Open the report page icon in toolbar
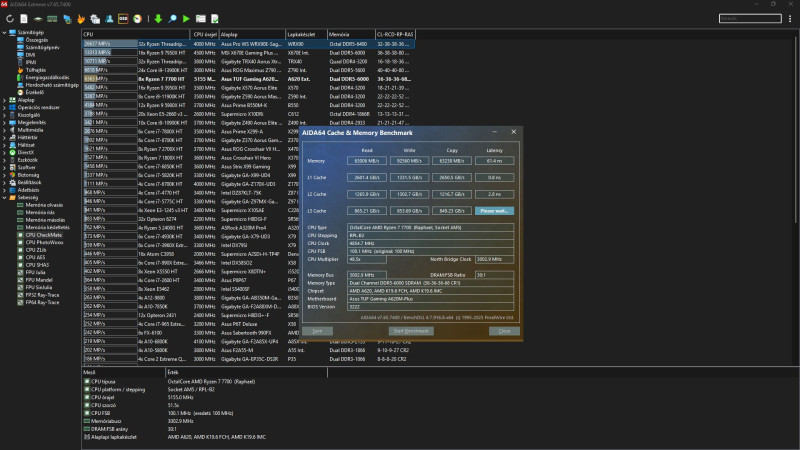Image resolution: width=800 pixels, height=450 pixels. (x=24, y=19)
